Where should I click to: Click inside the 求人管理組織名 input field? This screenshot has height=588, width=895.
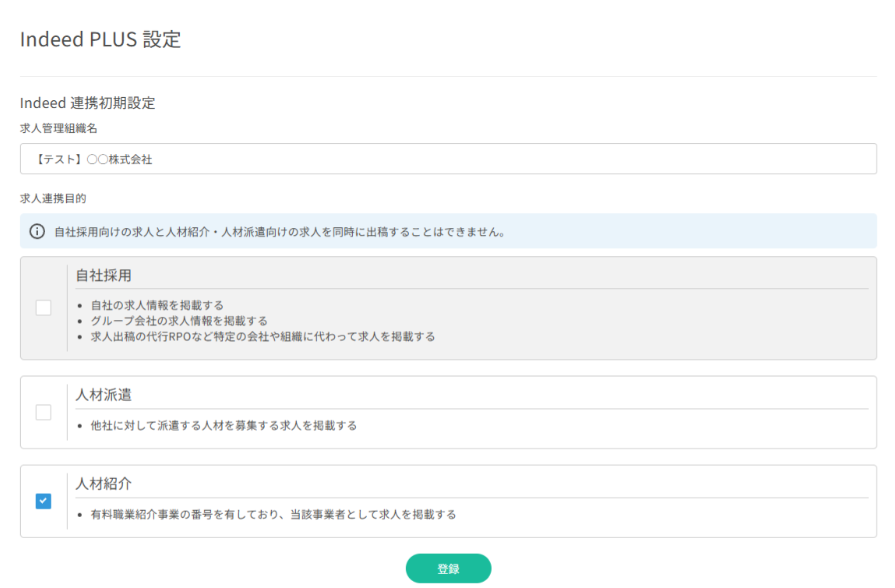tap(447, 159)
